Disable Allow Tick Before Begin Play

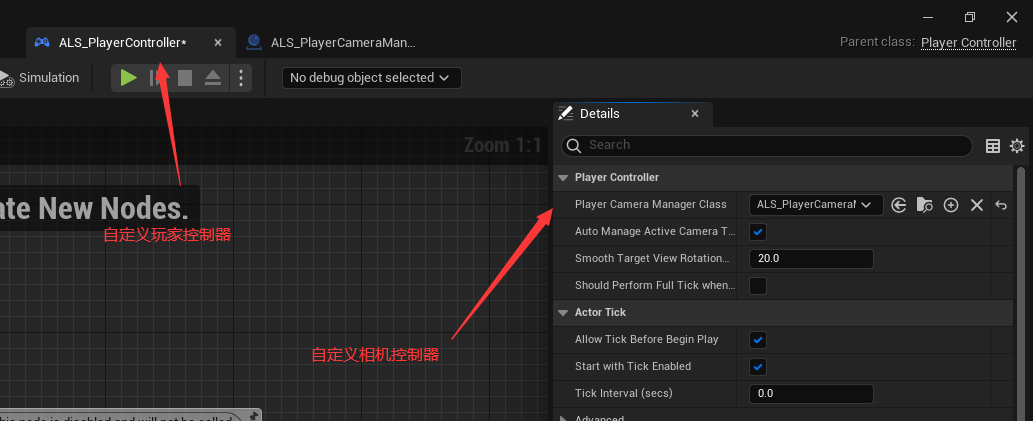758,340
